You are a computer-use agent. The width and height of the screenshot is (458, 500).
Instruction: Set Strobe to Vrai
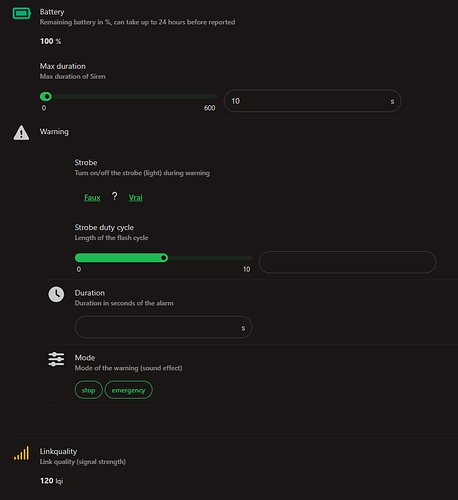click(x=135, y=197)
